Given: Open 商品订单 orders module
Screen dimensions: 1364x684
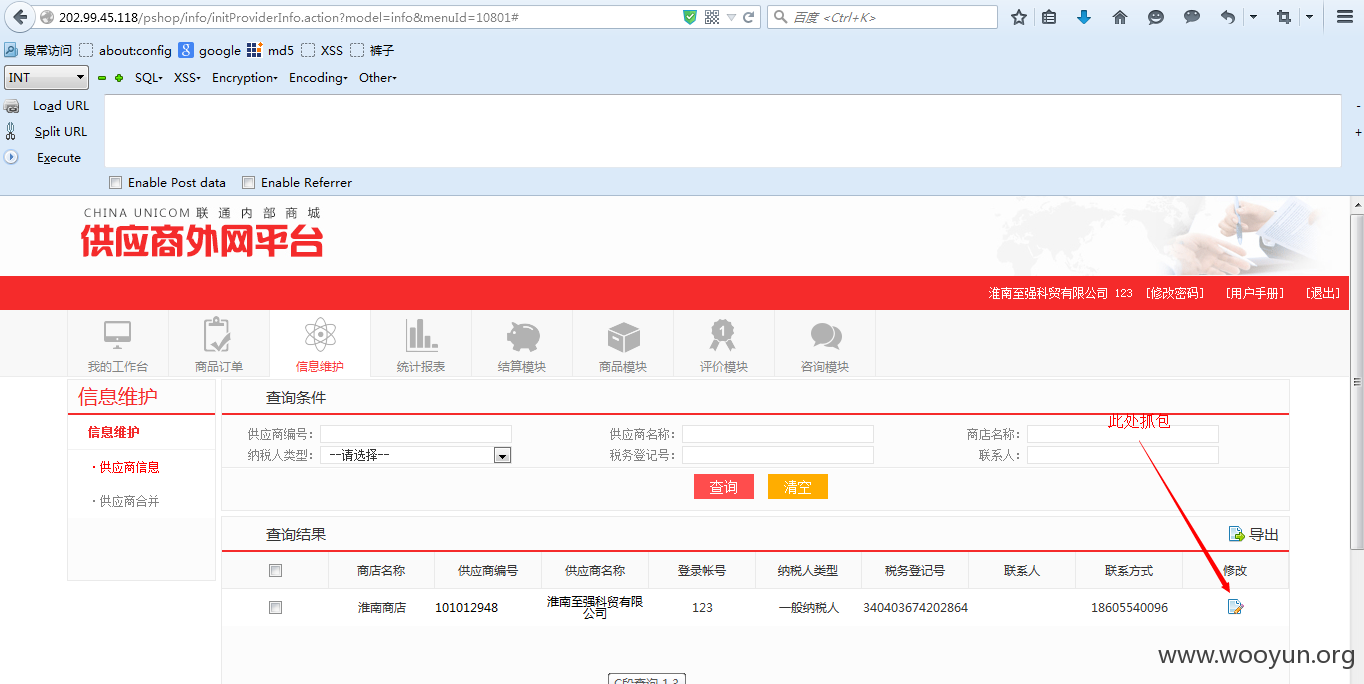Looking at the screenshot, I should pyautogui.click(x=218, y=345).
